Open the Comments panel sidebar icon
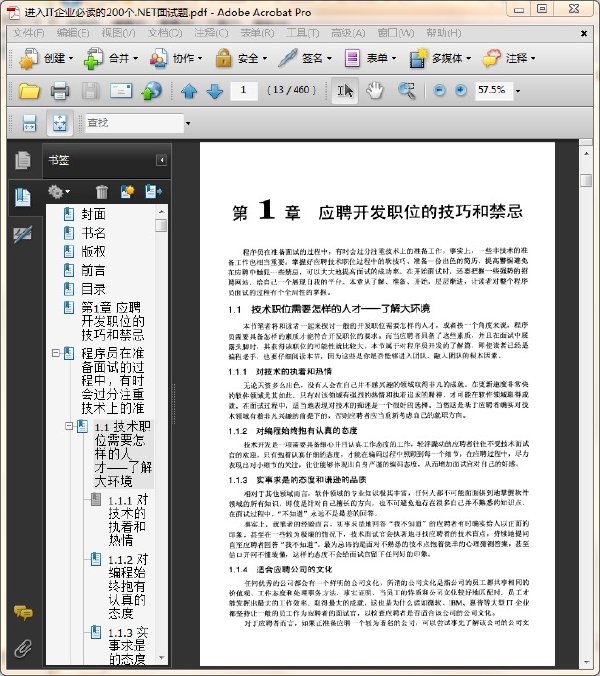This screenshot has height=676, width=600. pyautogui.click(x=23, y=612)
